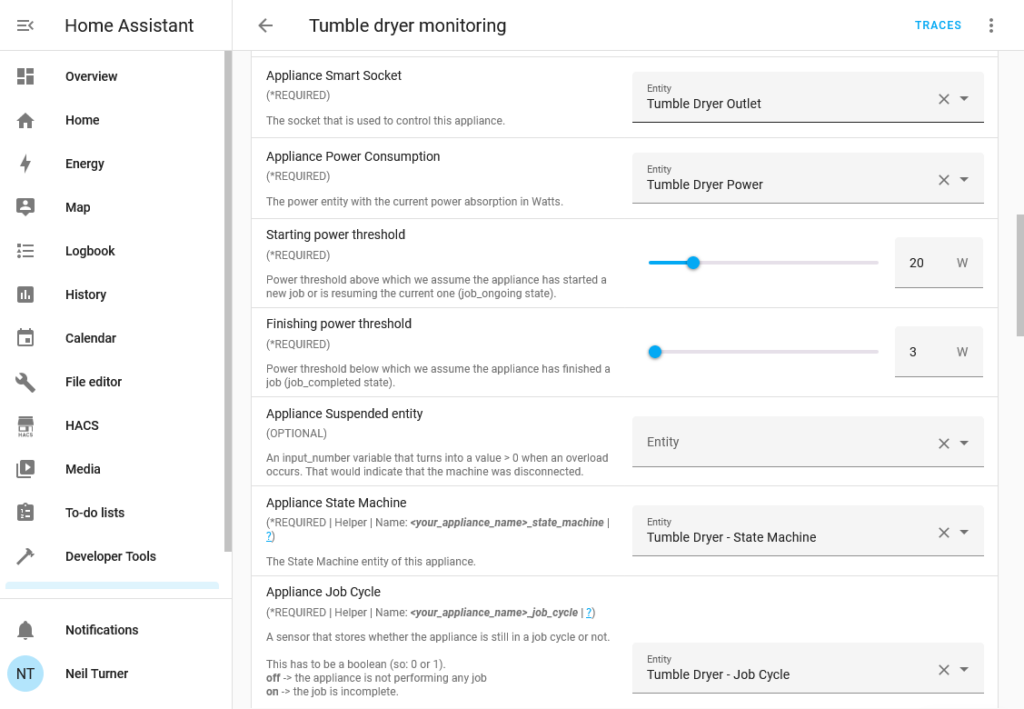Collapse the sidebar with the hamburger icon
Viewport: 1024px width, 709px height.
click(25, 25)
